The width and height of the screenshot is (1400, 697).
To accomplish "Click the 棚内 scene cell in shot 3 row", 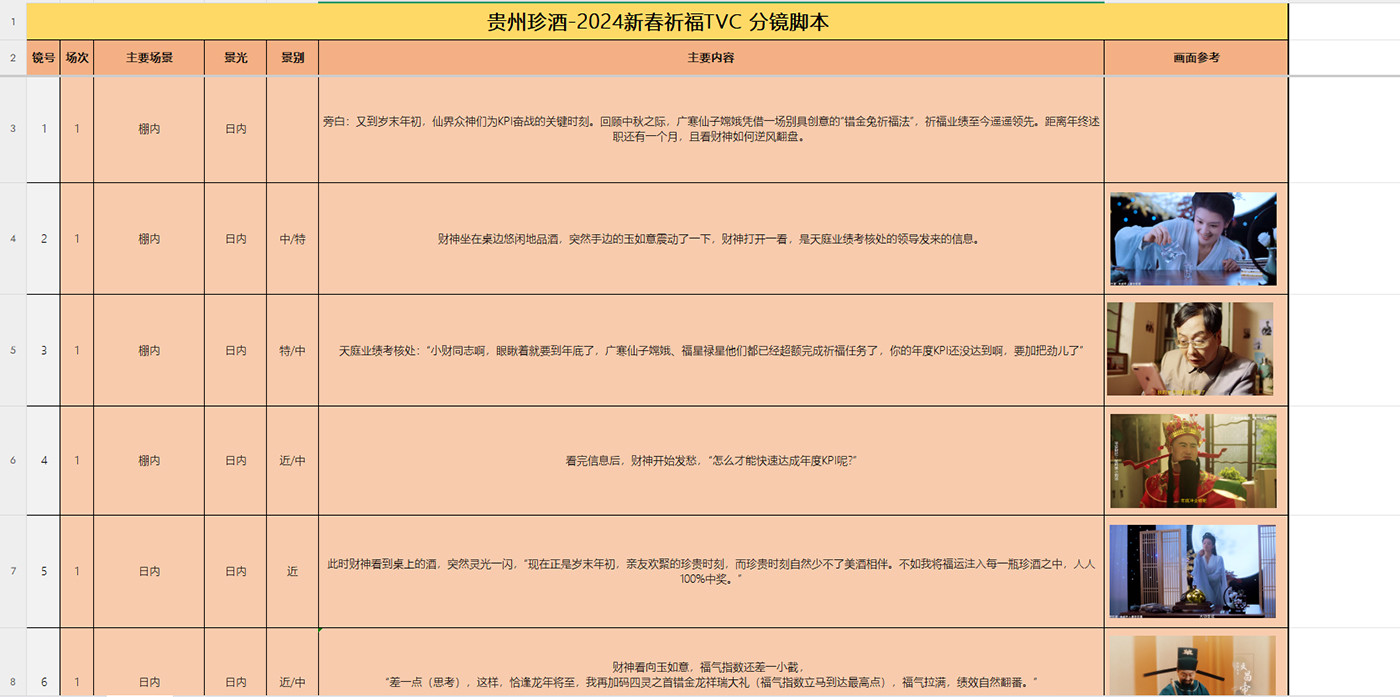I will pos(149,350).
